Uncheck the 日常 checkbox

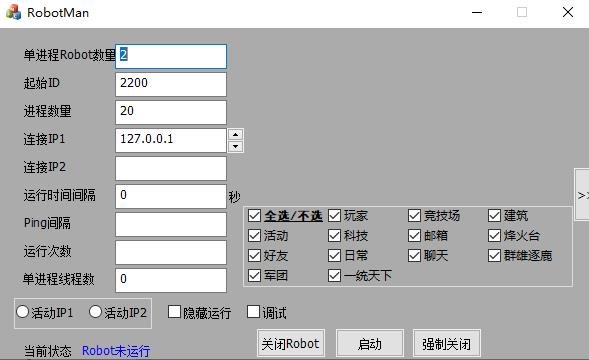pyautogui.click(x=334, y=256)
